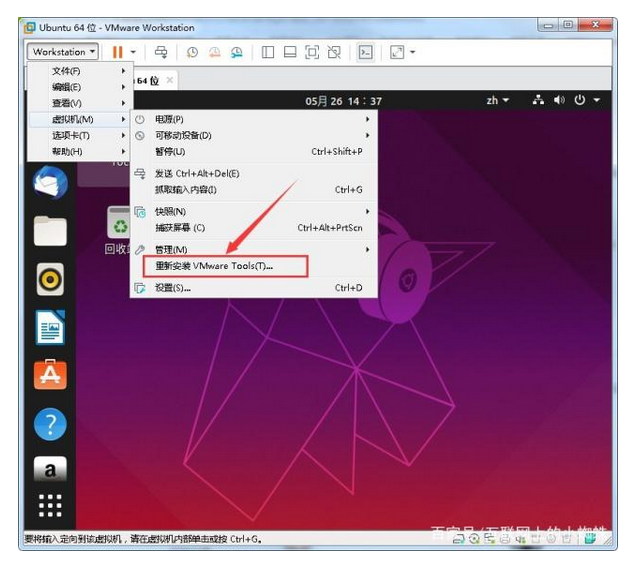Choose 暂停(U) menu item
This screenshot has height=561, width=638.
[253, 152]
